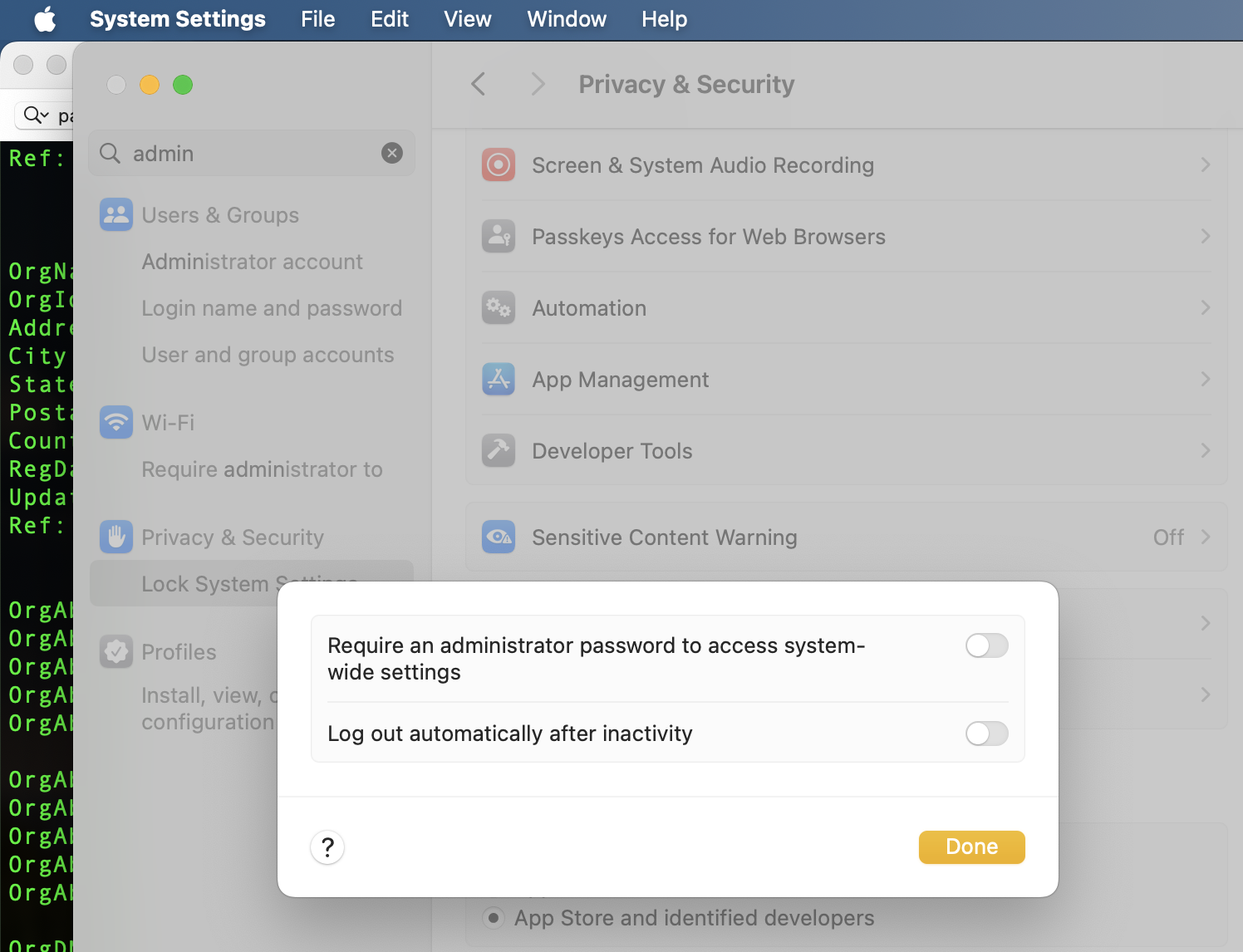Open Passkeys Access for Web Browsers chevron
The height and width of the screenshot is (952, 1243).
click(x=1206, y=237)
